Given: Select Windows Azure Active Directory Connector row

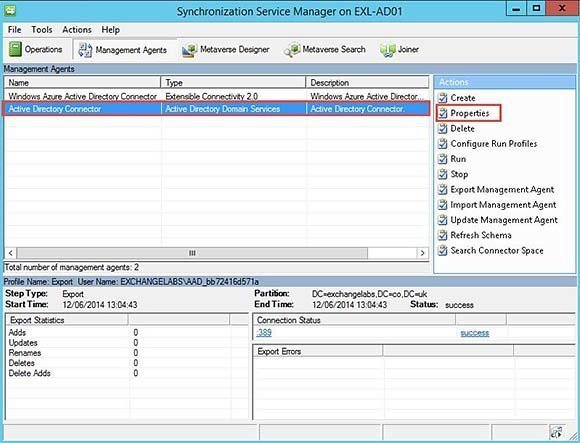Looking at the screenshot, I should point(217,97).
